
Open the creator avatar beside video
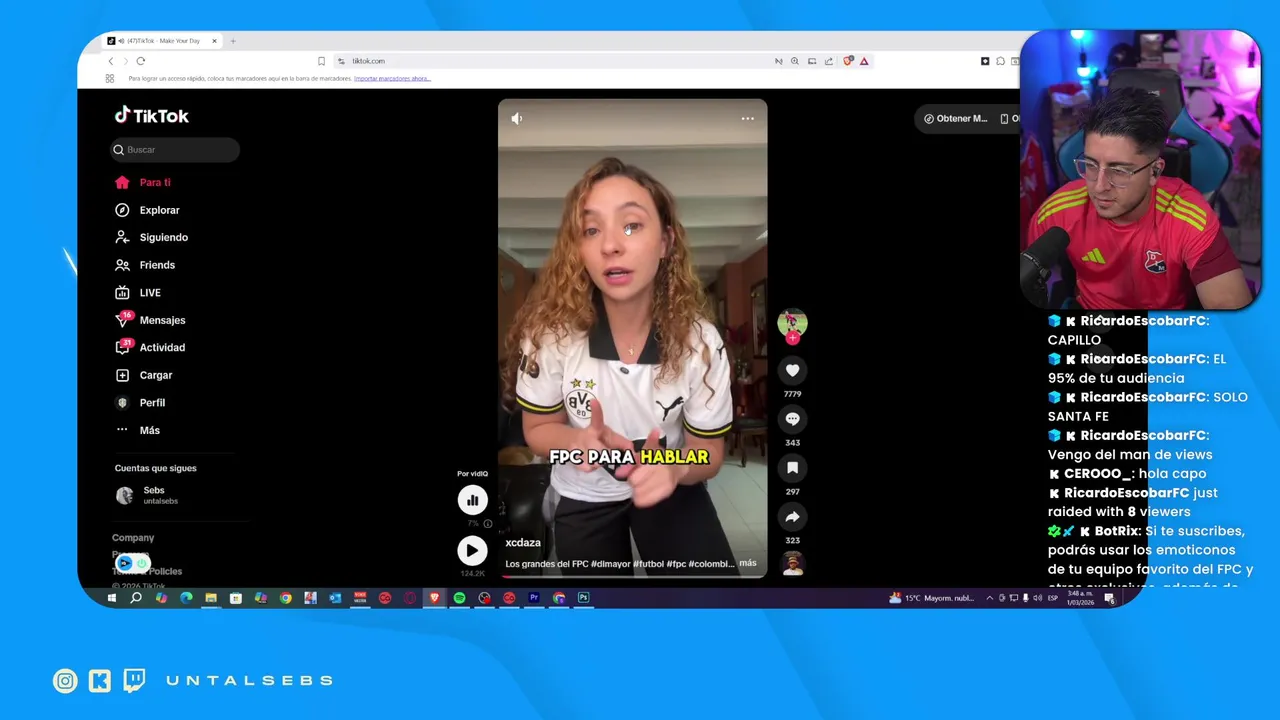(x=792, y=322)
